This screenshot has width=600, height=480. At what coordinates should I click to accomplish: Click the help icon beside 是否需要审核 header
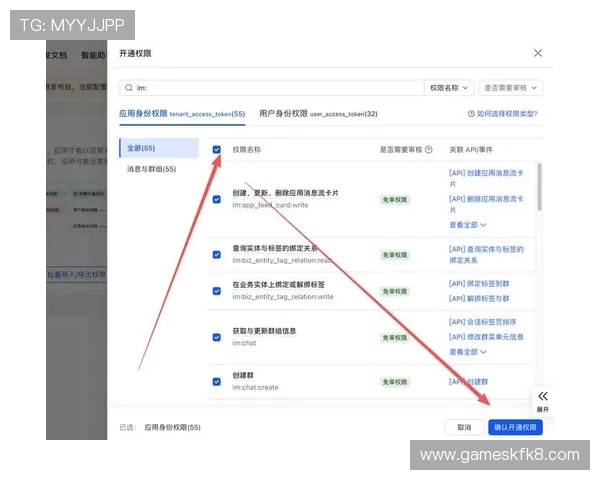[x=429, y=150]
